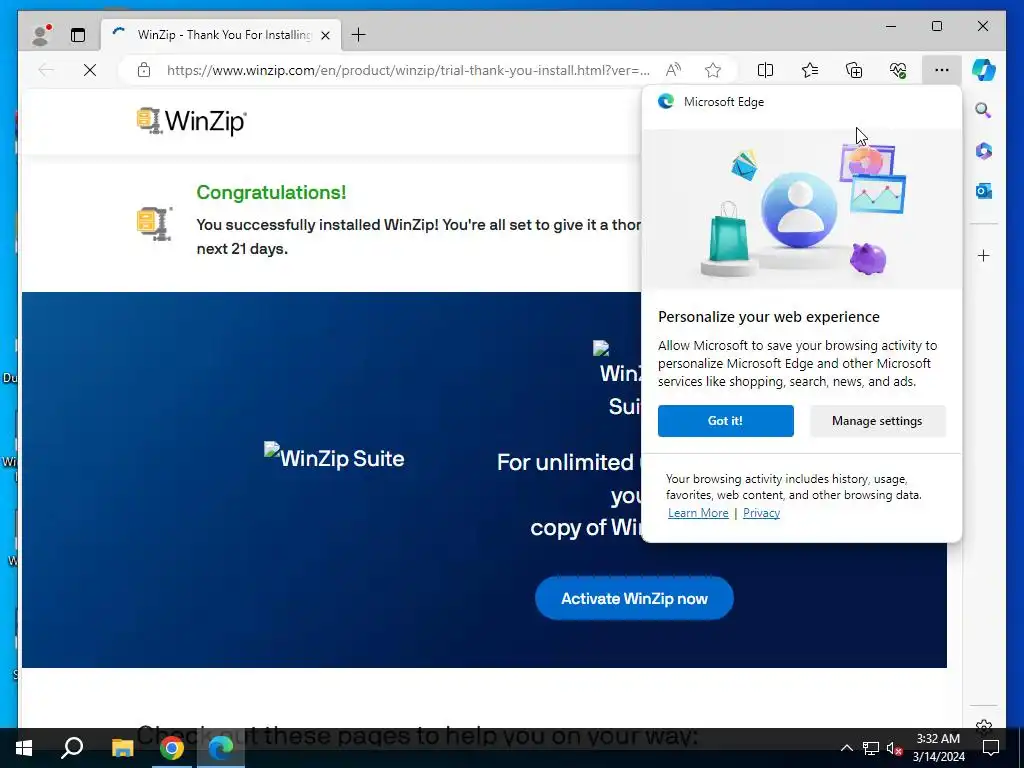The image size is (1024, 768).
Task: Open Microsoft 365 sidebar icon
Action: click(984, 151)
